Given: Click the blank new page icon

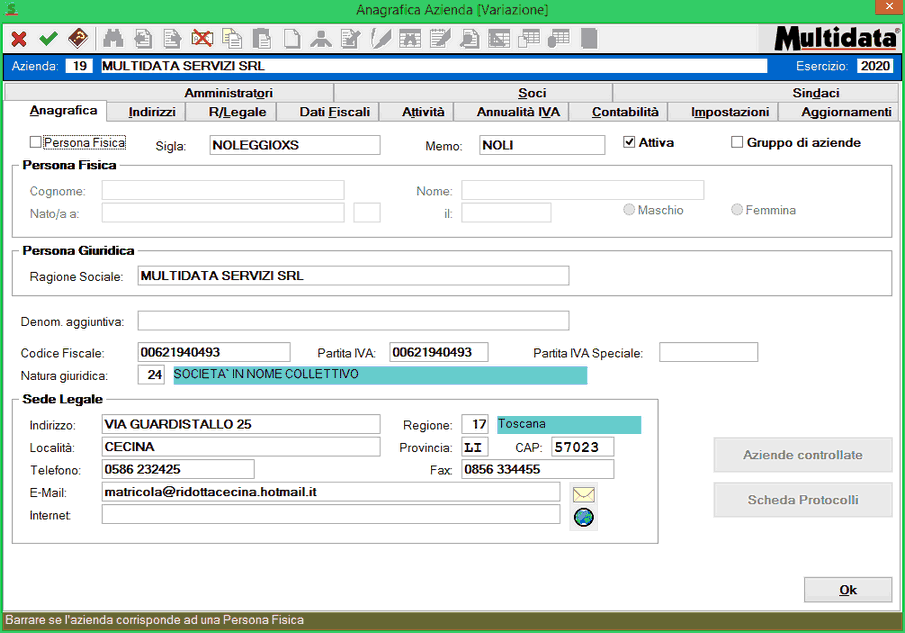Looking at the screenshot, I should [x=291, y=39].
